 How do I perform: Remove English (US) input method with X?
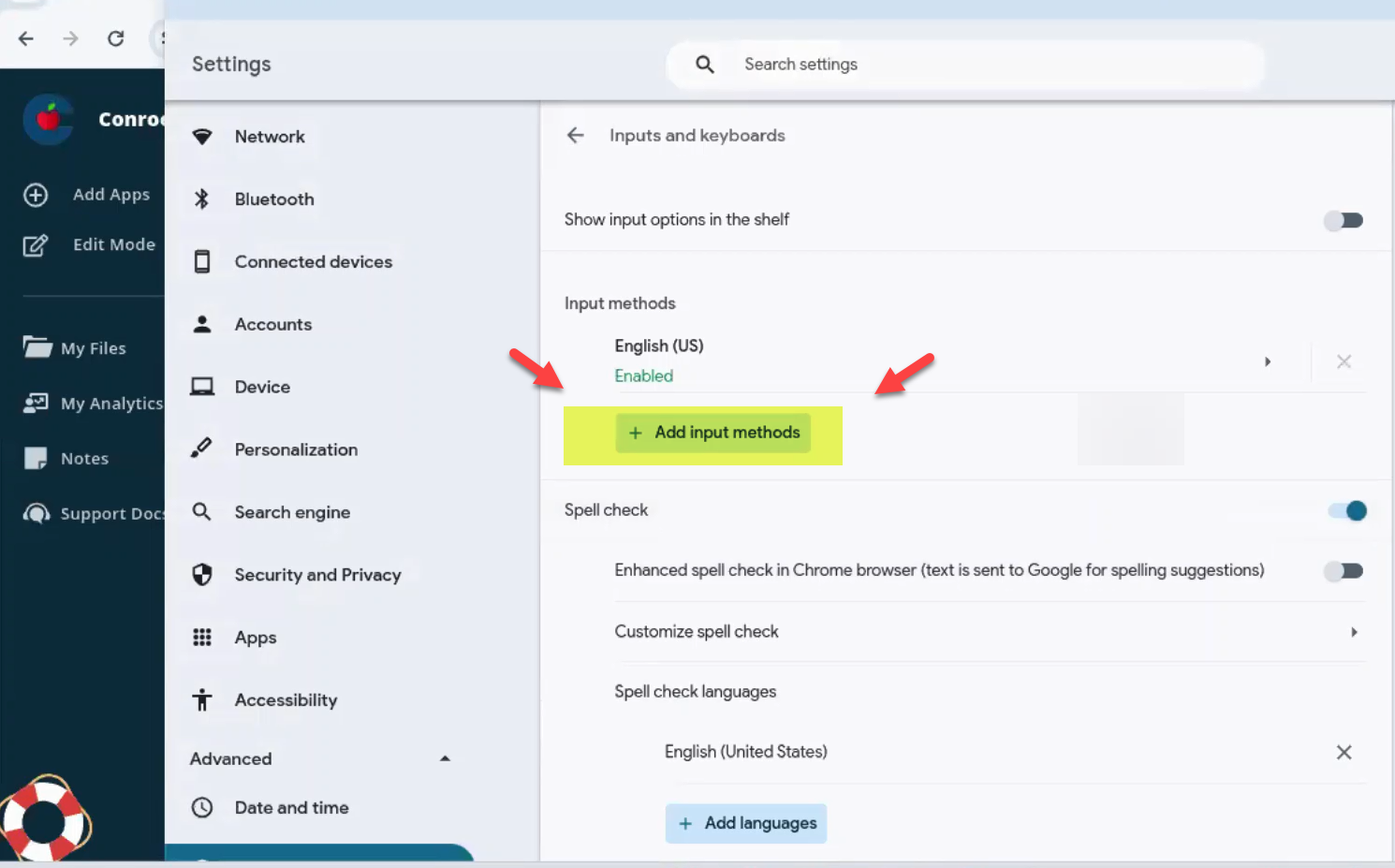(x=1344, y=361)
